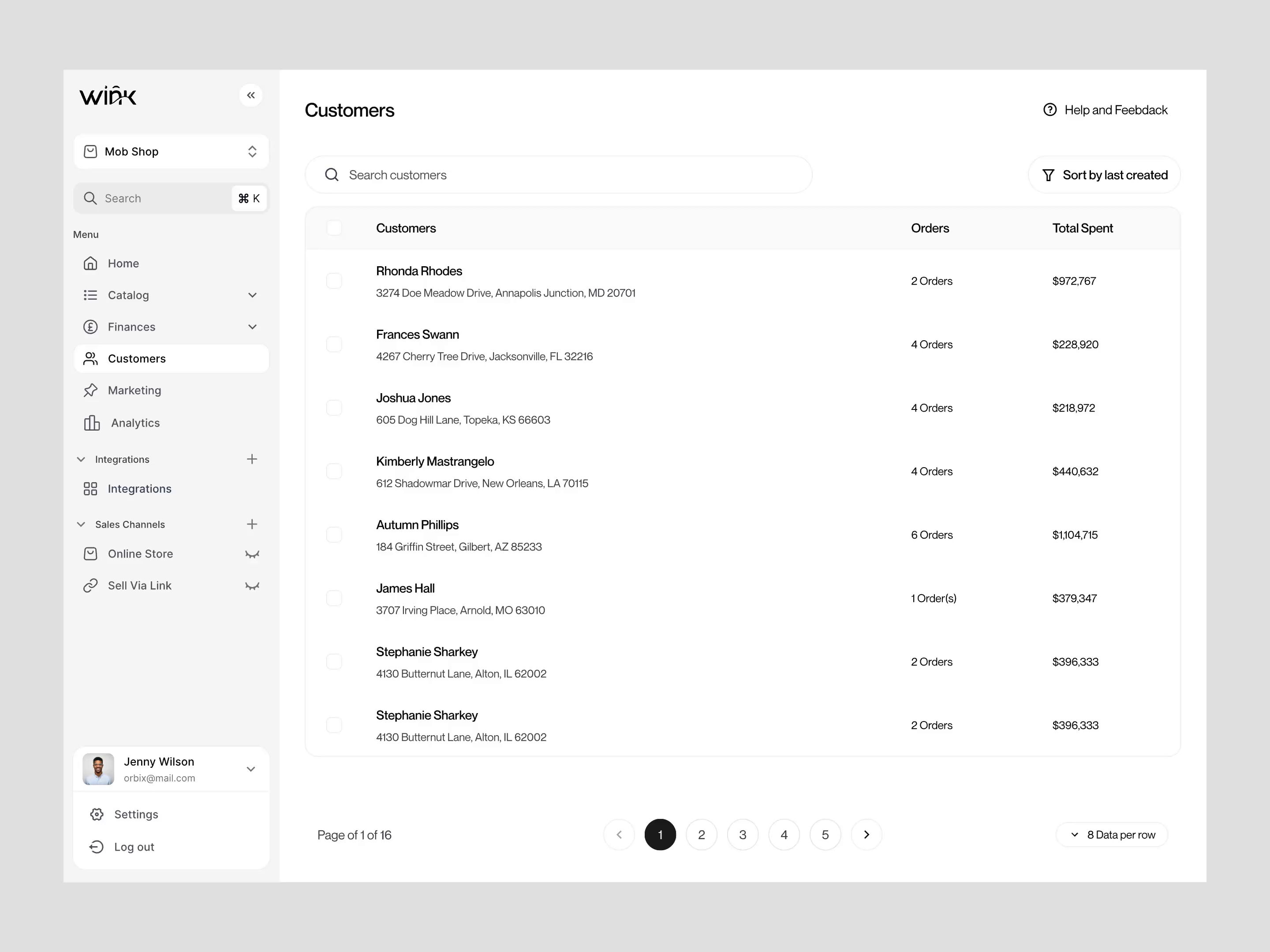Open the Sell Via Link channel

tap(171, 585)
